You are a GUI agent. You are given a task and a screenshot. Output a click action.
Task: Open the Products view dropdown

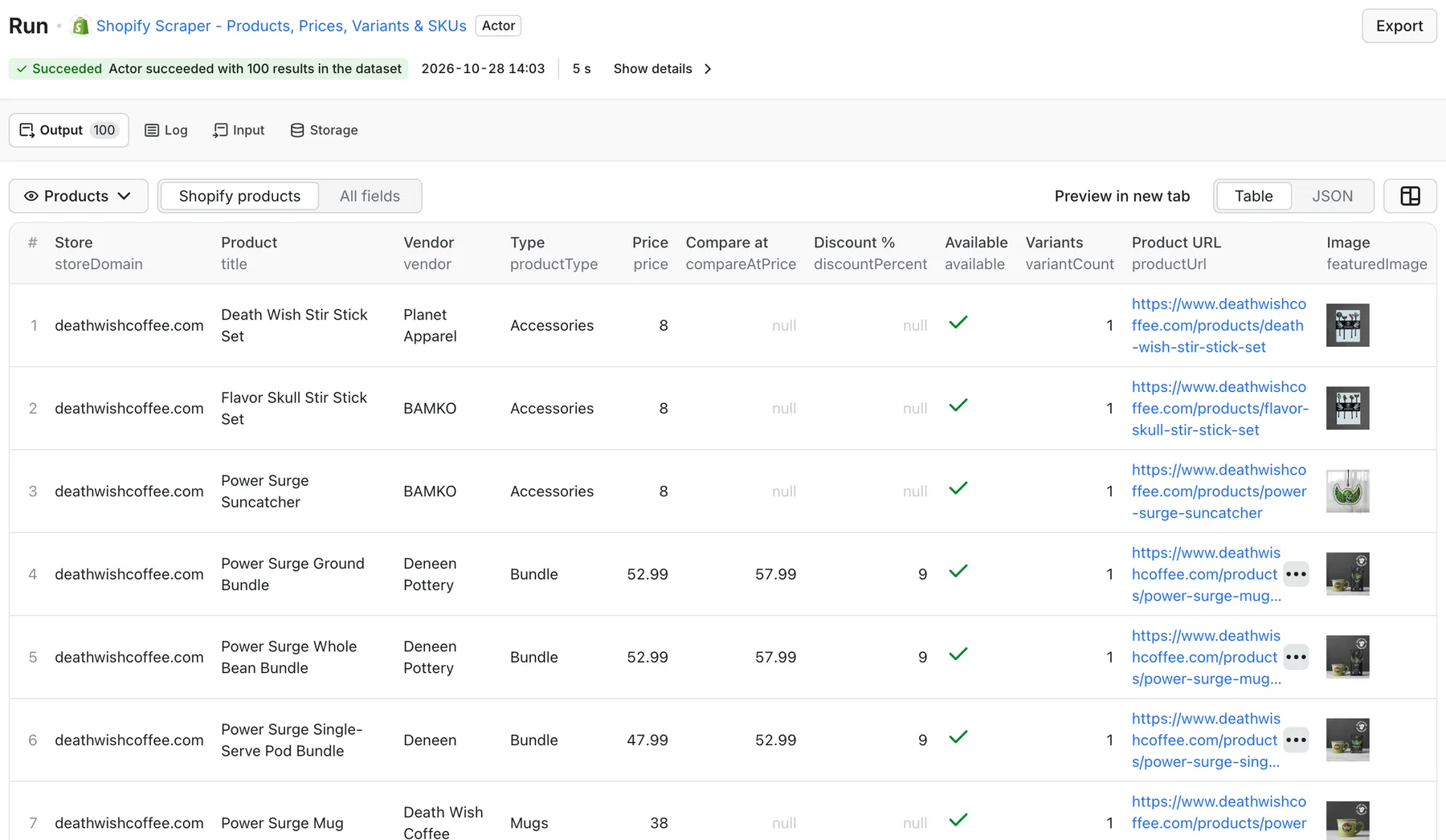click(x=78, y=196)
